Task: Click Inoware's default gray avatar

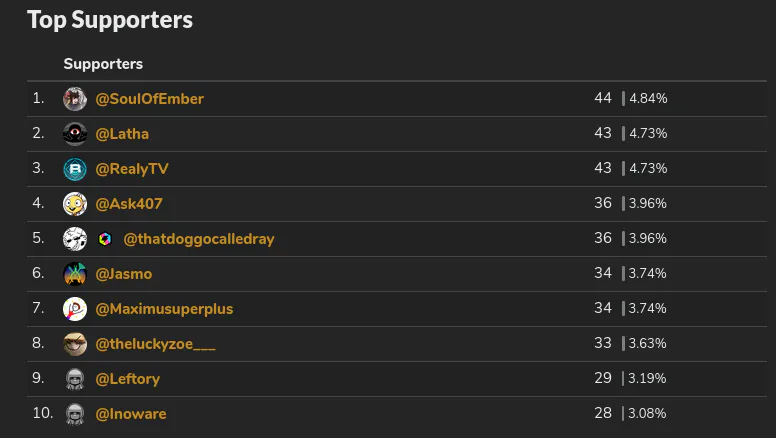Action: 75,414
